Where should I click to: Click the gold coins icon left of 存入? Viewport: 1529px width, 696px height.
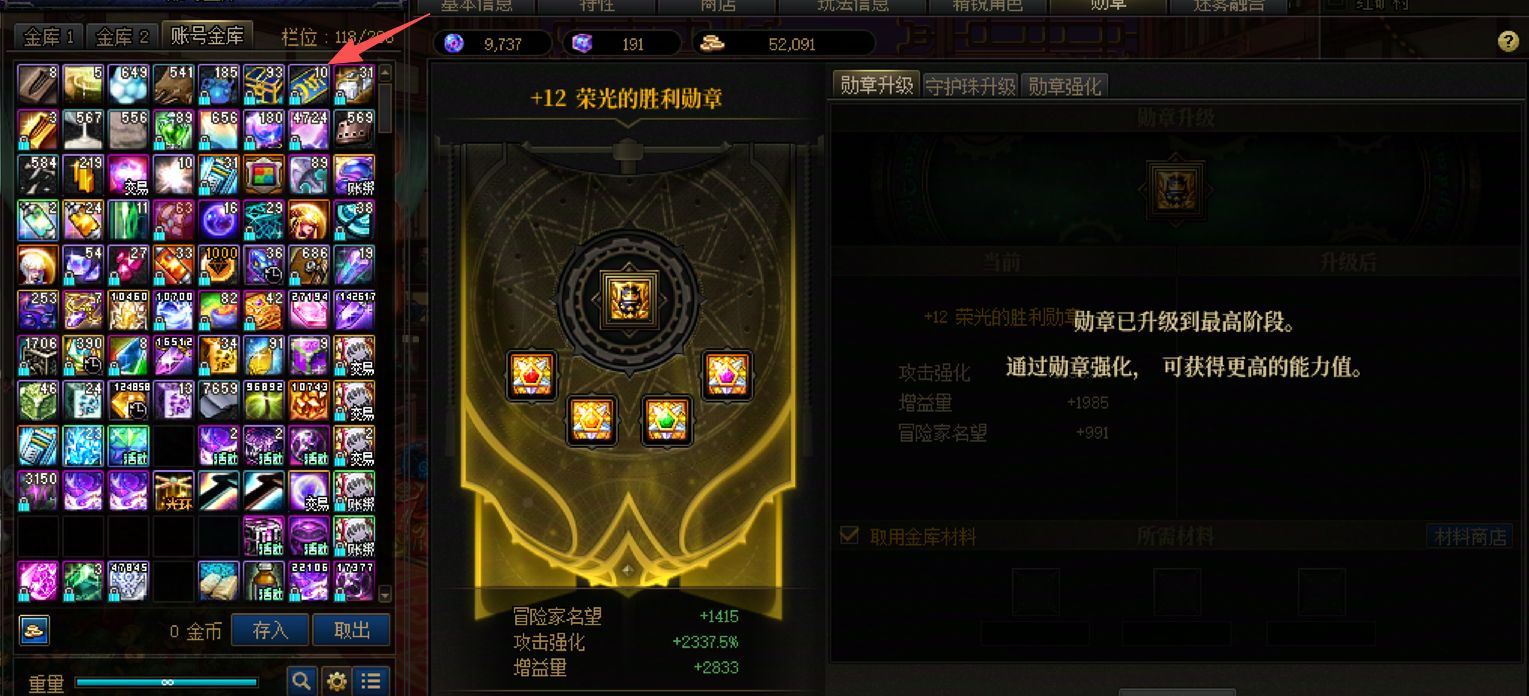tap(34, 630)
